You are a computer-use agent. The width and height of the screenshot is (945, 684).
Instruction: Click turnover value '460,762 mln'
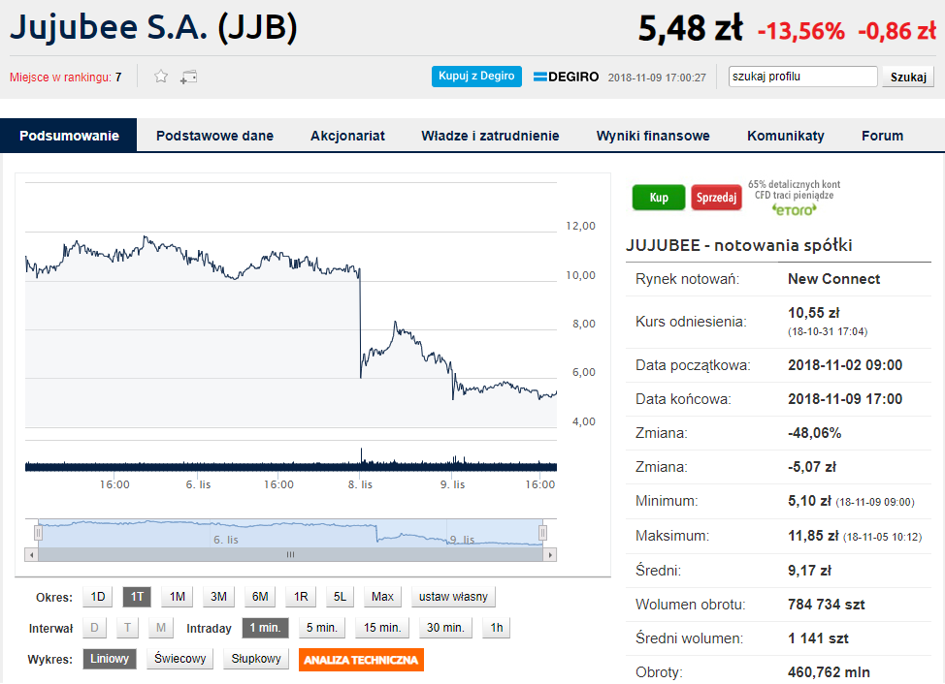coord(829,673)
